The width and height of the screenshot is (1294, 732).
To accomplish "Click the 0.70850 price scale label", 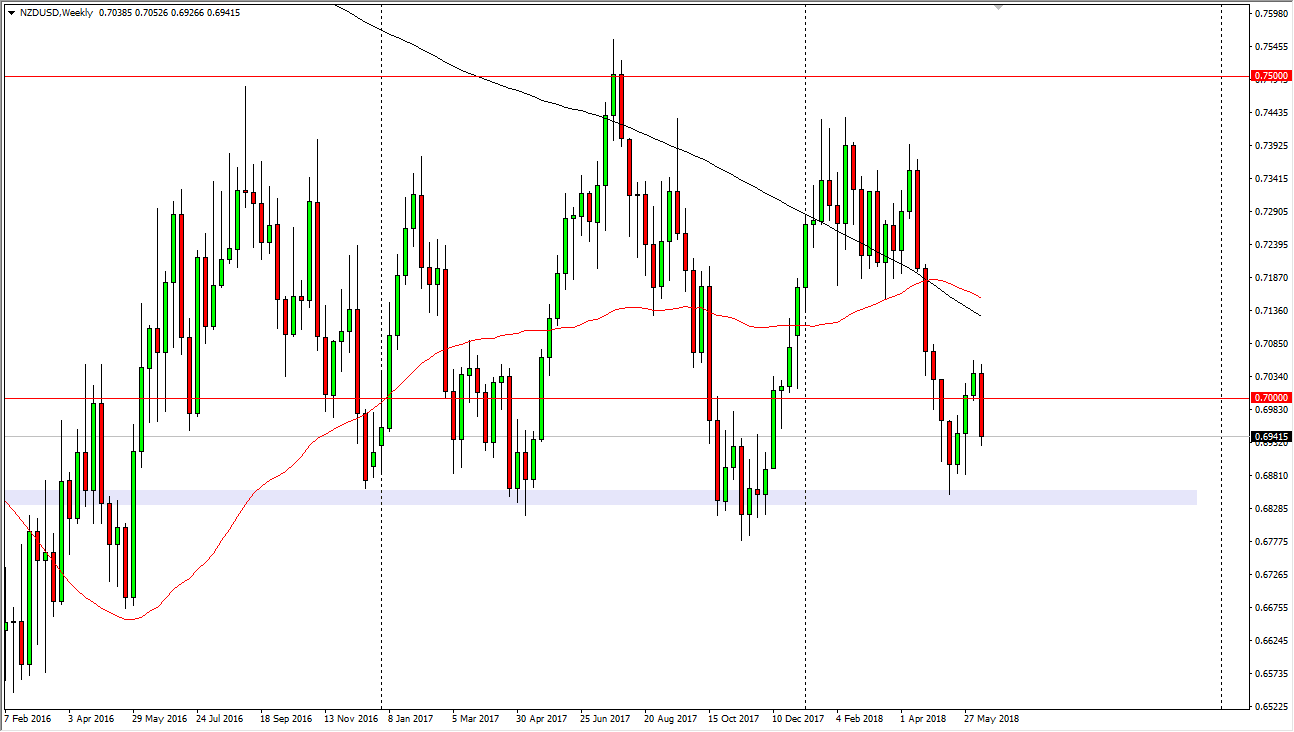I will 1270,344.
